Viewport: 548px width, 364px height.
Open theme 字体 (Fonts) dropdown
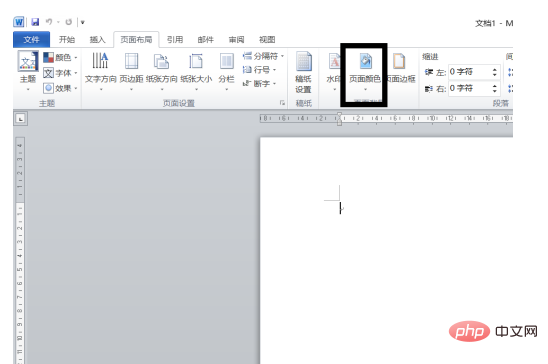tap(60, 73)
